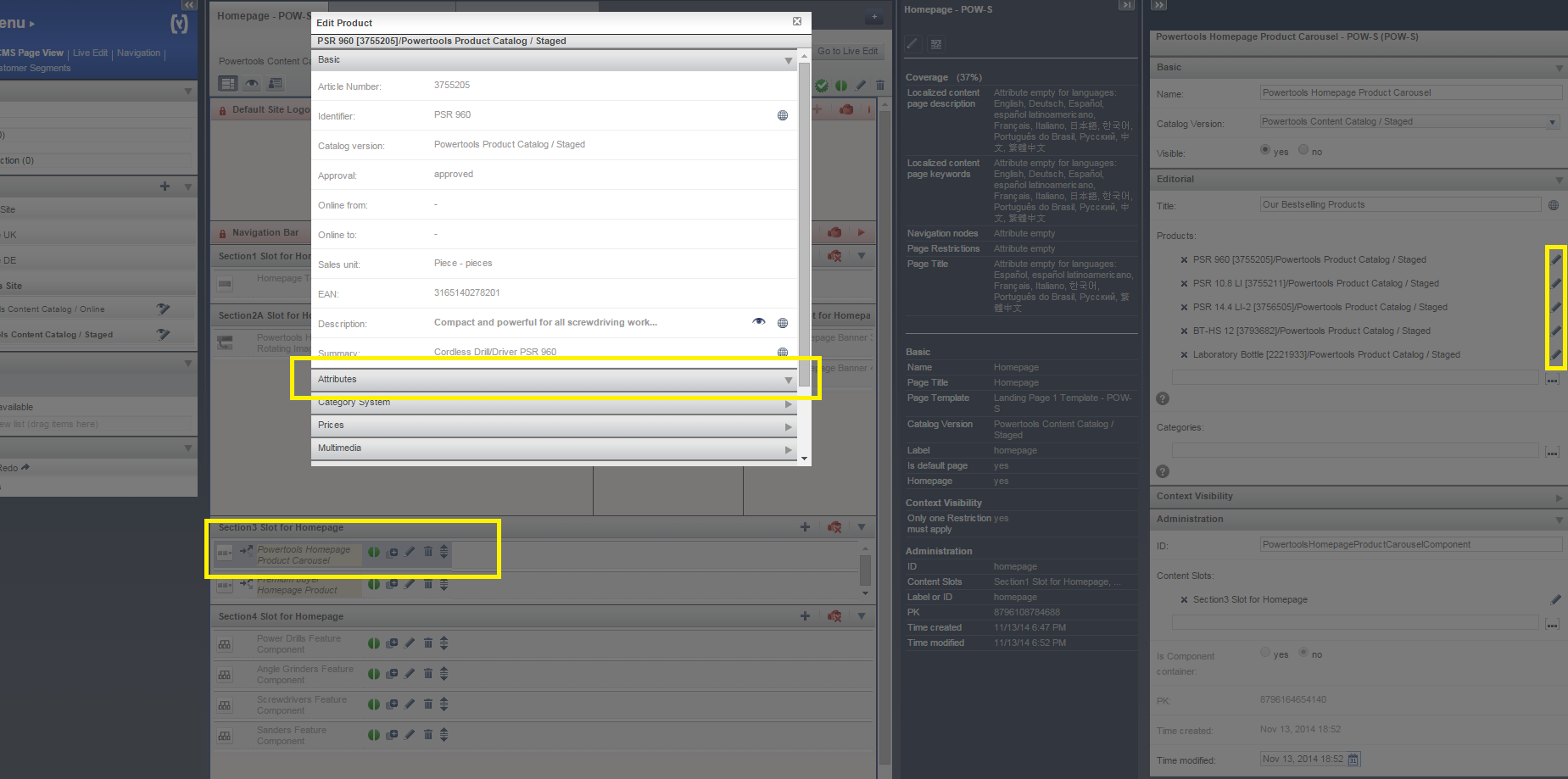Expand the Attributes section

click(x=789, y=380)
